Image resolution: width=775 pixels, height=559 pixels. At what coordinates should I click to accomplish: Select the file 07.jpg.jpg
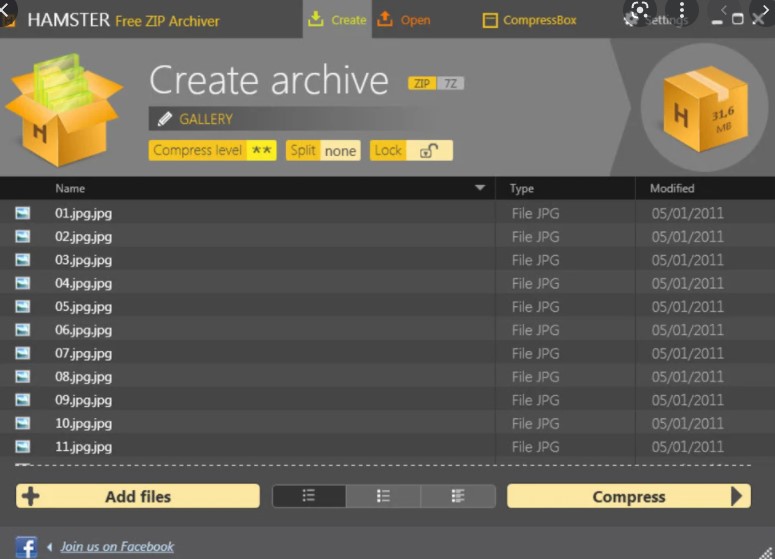[x=83, y=353]
